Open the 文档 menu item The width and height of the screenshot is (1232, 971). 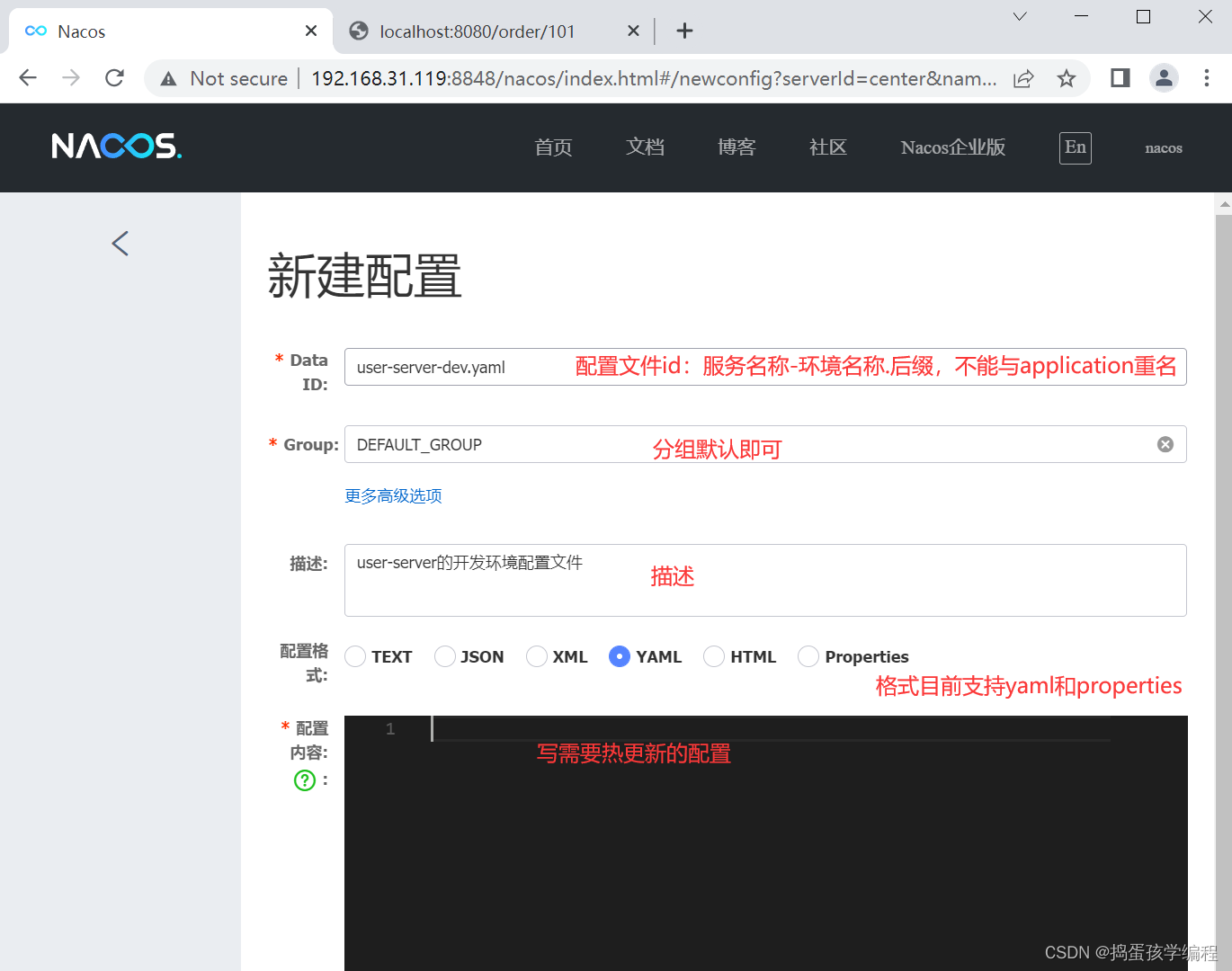[x=645, y=147]
